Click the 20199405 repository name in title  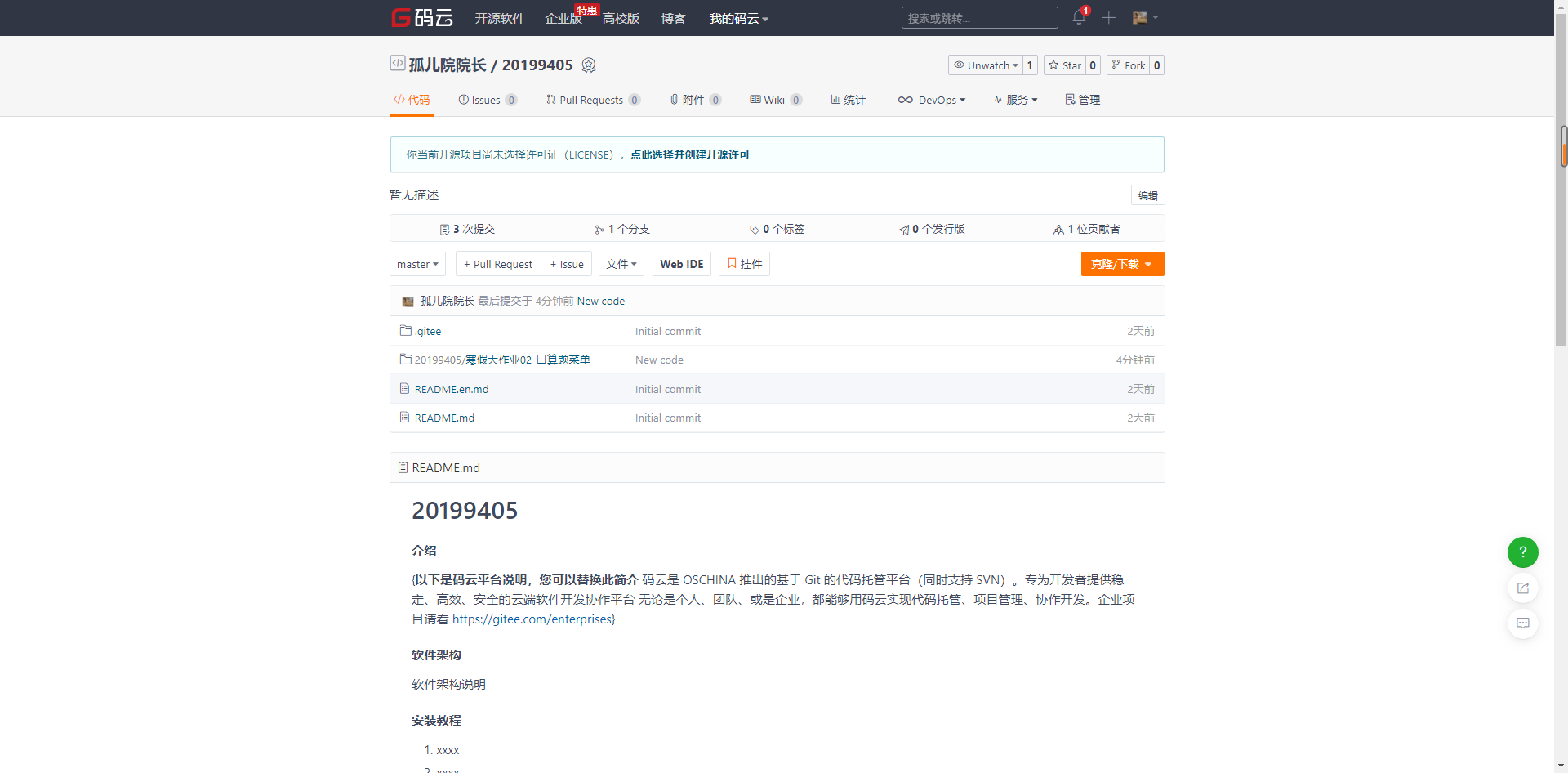[537, 65]
